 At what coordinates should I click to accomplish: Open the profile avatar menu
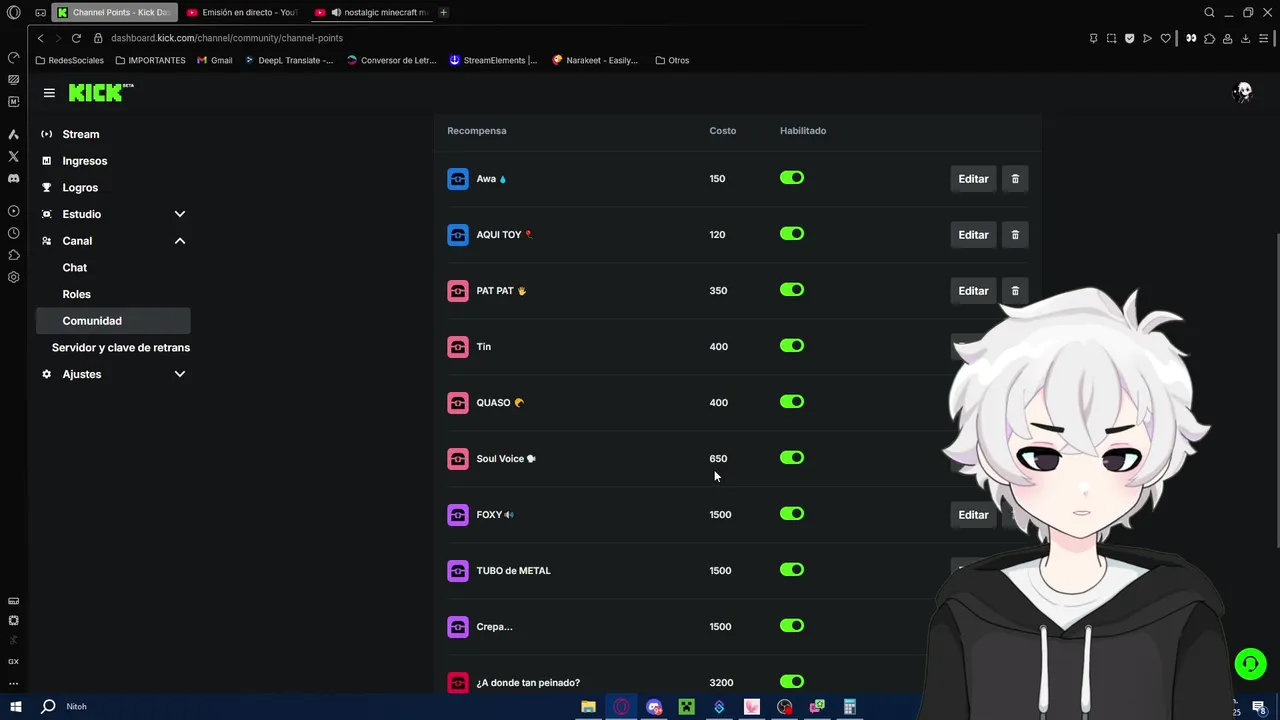(1243, 92)
